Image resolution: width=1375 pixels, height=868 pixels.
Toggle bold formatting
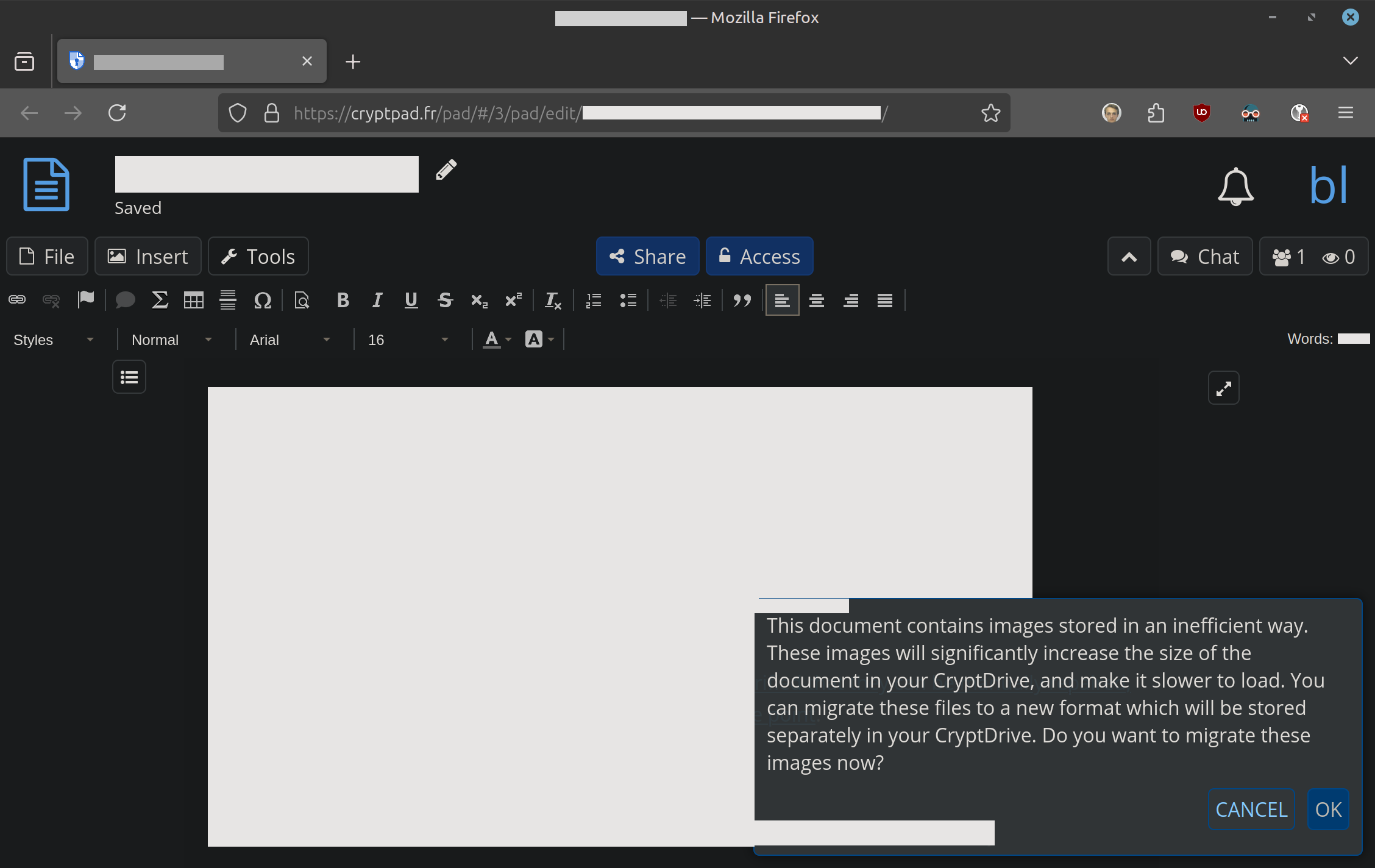[343, 300]
